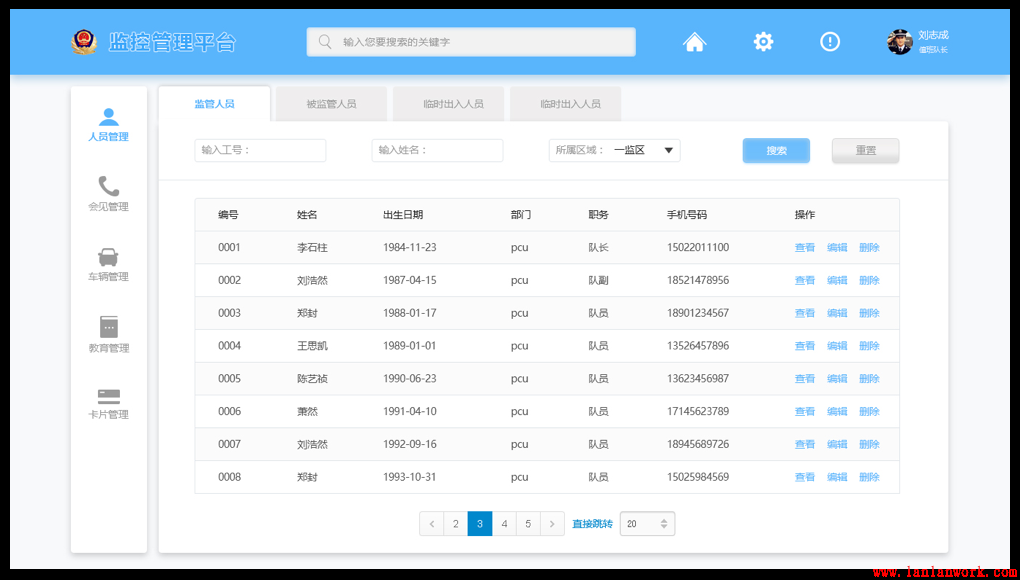Open 人员管理 in the sidebar

[x=108, y=125]
